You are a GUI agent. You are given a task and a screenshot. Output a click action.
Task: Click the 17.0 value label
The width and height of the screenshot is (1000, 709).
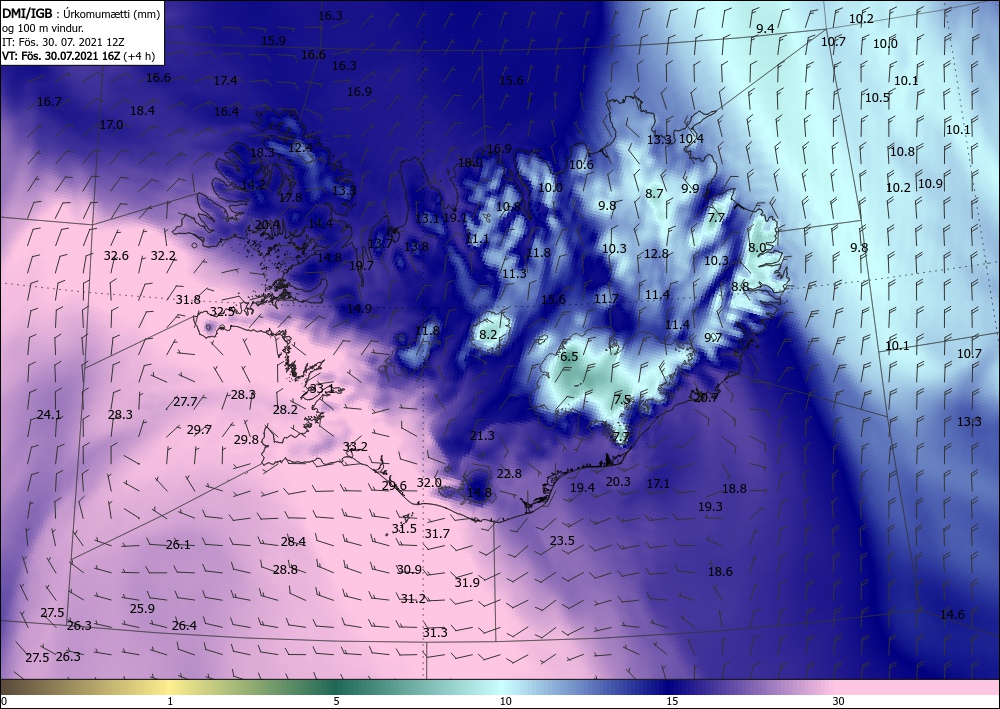tap(111, 124)
